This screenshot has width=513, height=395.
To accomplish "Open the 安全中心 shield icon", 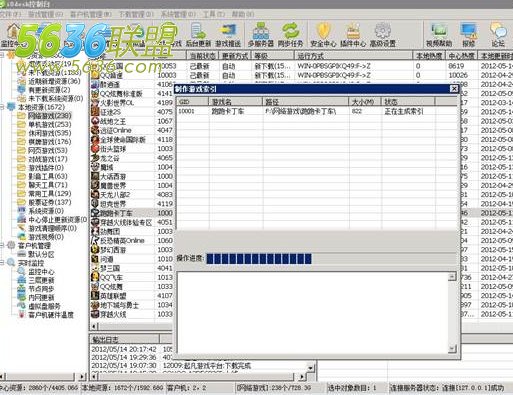I will click(323, 35).
